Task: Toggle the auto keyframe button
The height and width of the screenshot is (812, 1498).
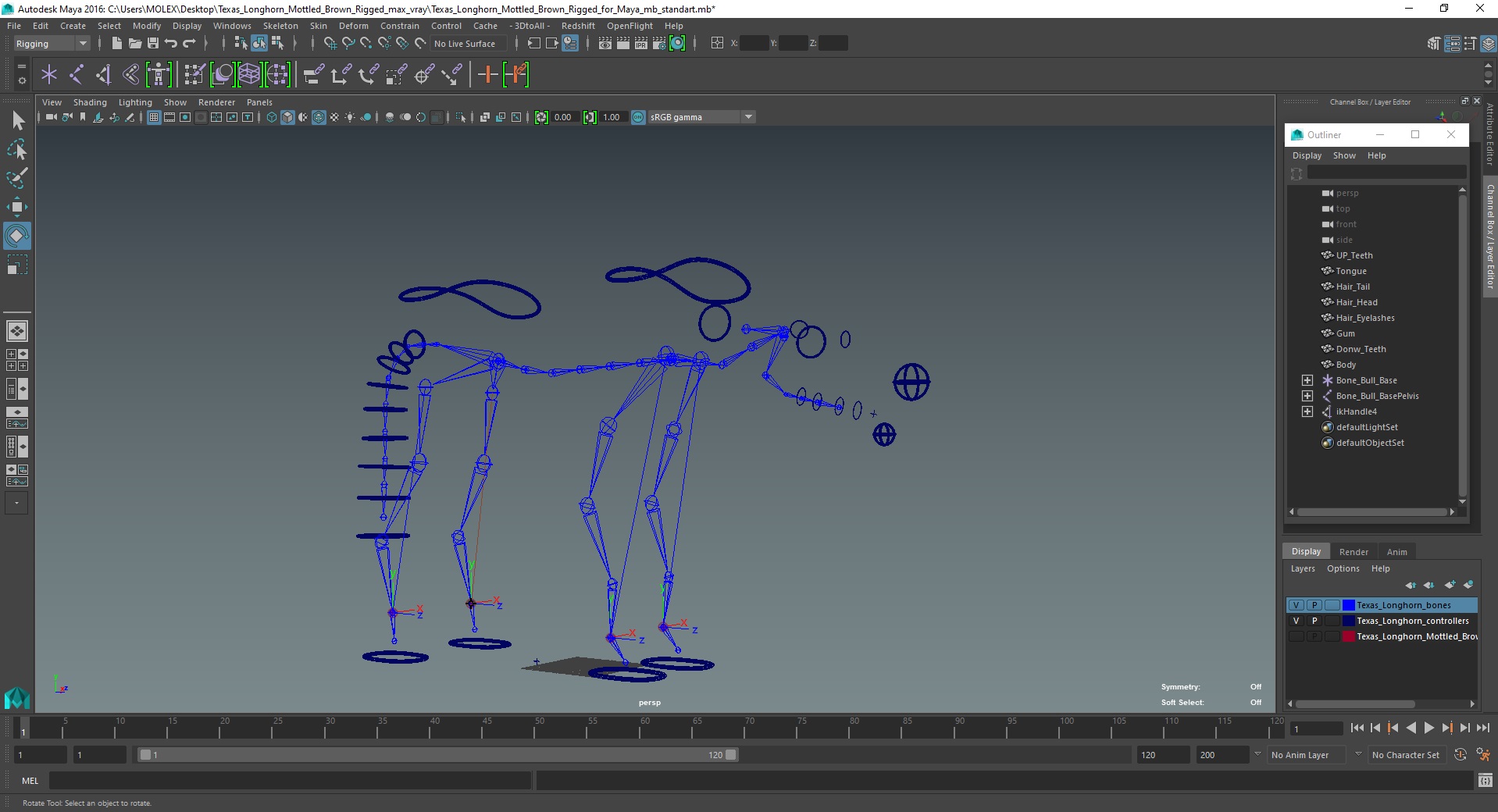Action: pyautogui.click(x=1461, y=755)
